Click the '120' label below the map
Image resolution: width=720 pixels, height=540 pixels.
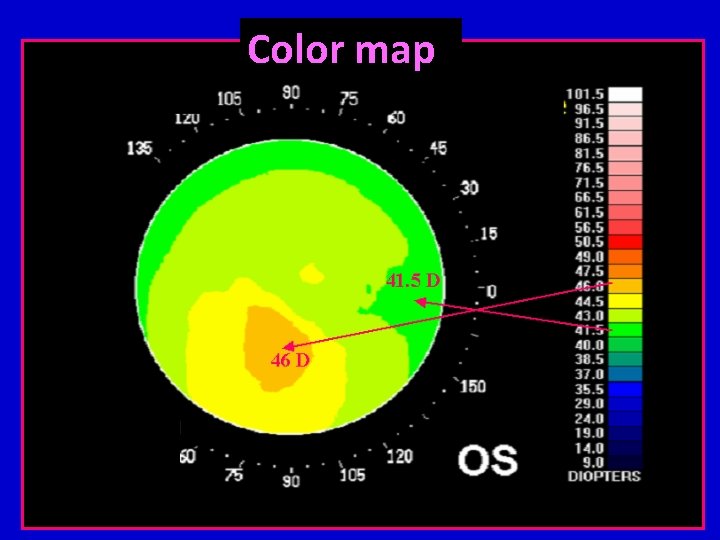399,456
